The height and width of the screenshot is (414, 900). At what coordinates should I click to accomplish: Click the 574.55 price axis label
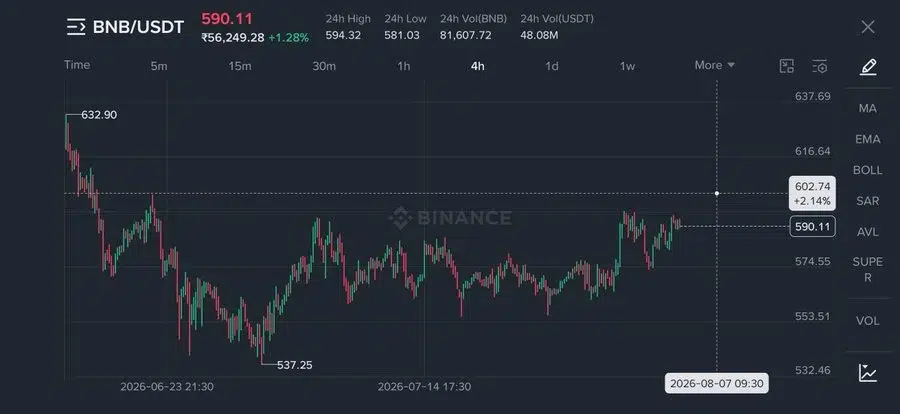[x=812, y=261]
